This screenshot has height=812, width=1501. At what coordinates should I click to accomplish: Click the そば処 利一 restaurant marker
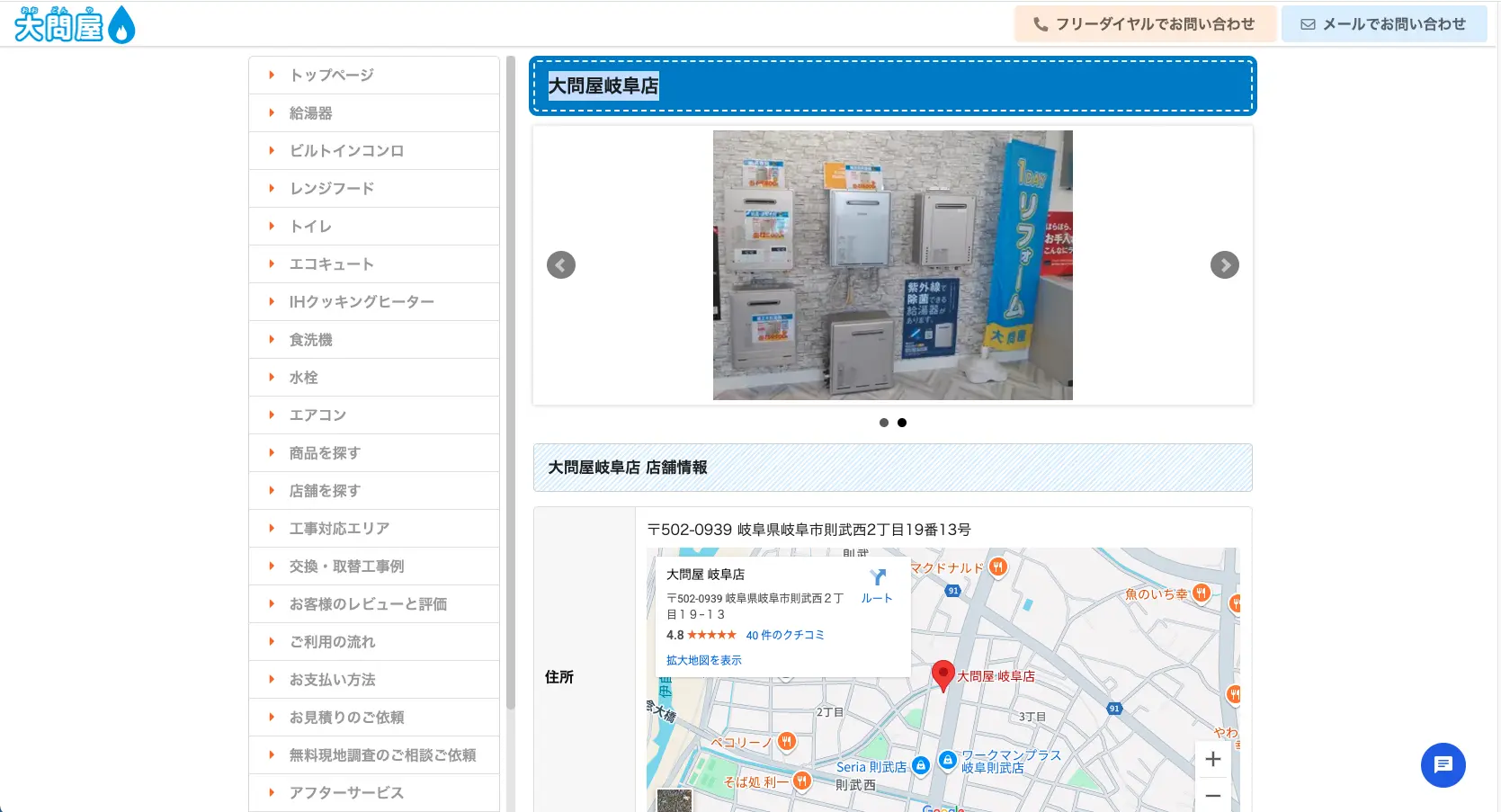tap(801, 781)
